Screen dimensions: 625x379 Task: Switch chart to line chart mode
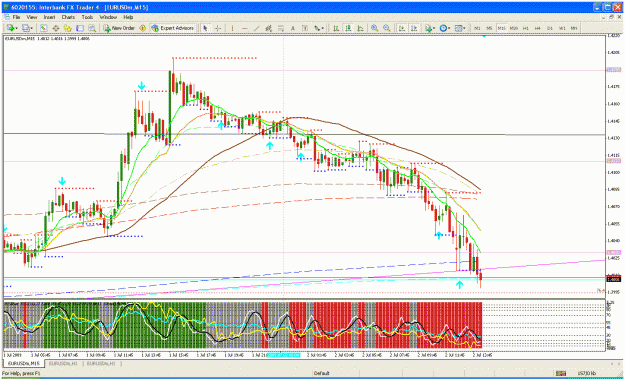[360, 28]
